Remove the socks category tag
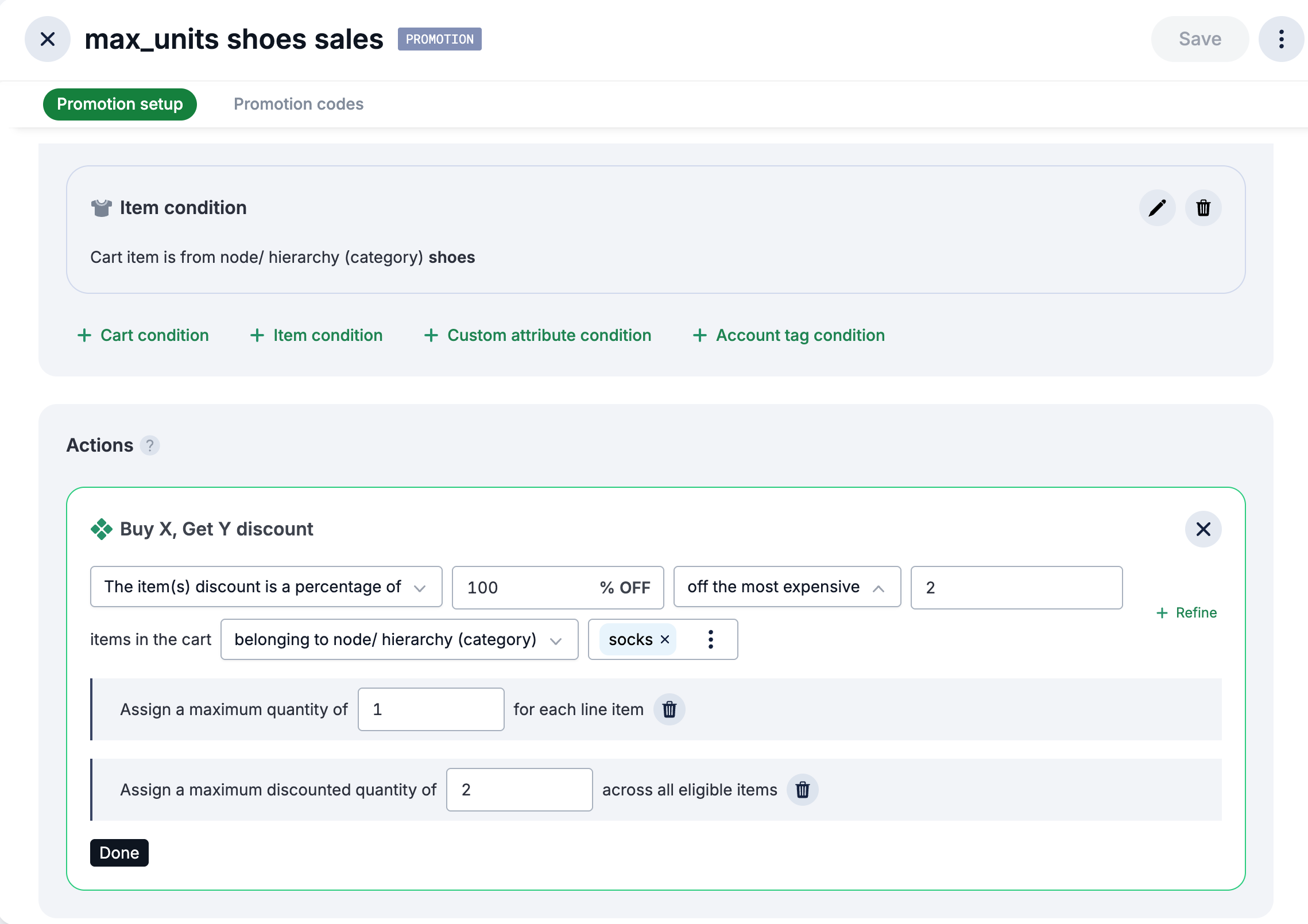This screenshot has height=924, width=1308. (x=665, y=639)
